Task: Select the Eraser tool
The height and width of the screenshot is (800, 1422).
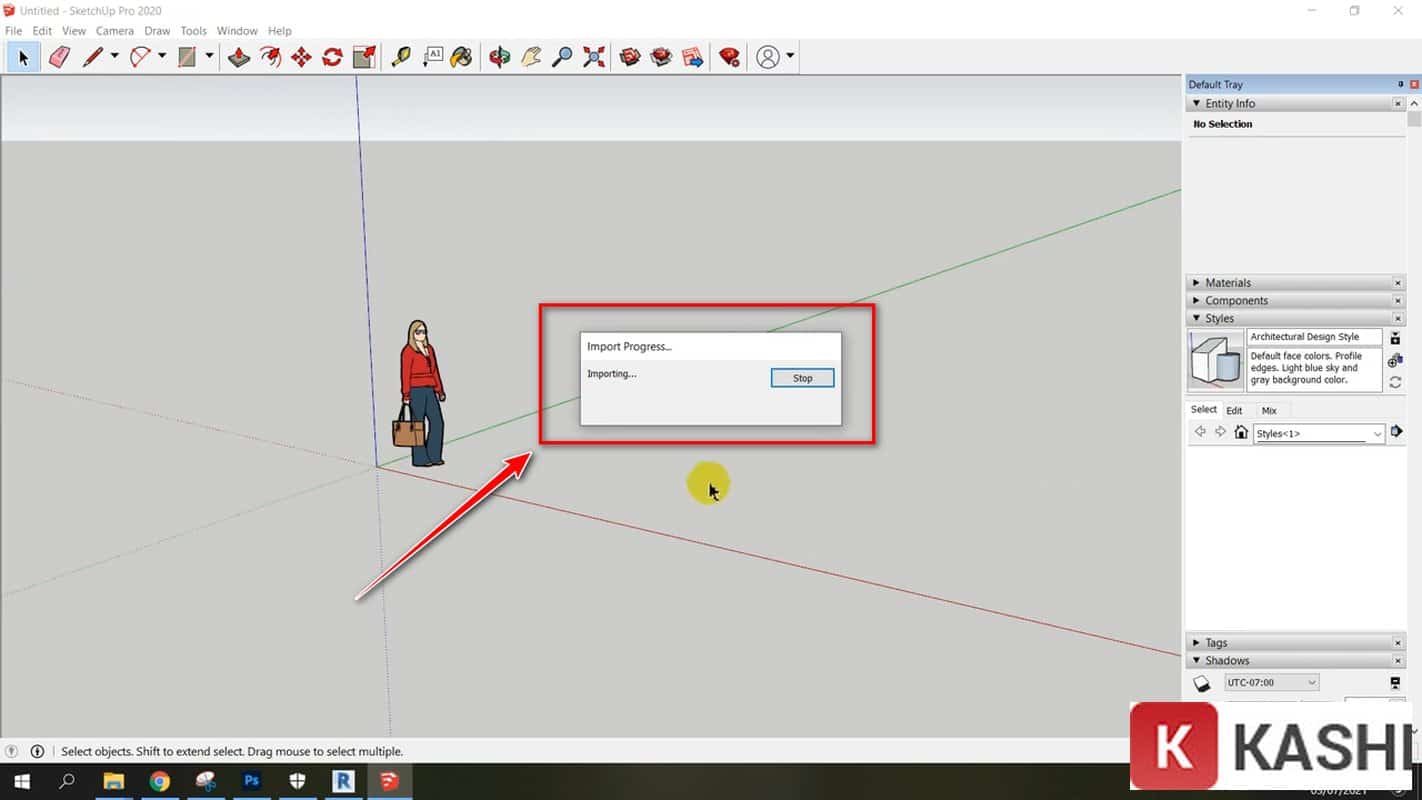Action: click(59, 57)
